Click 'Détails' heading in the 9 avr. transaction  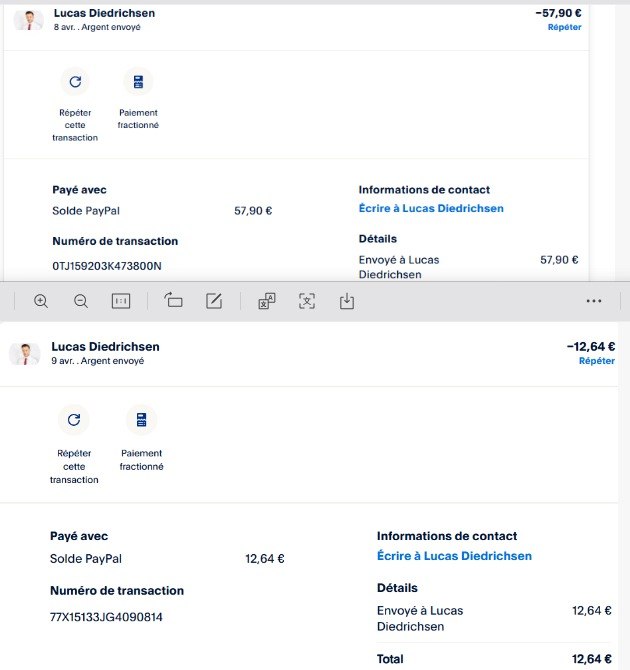(397, 588)
